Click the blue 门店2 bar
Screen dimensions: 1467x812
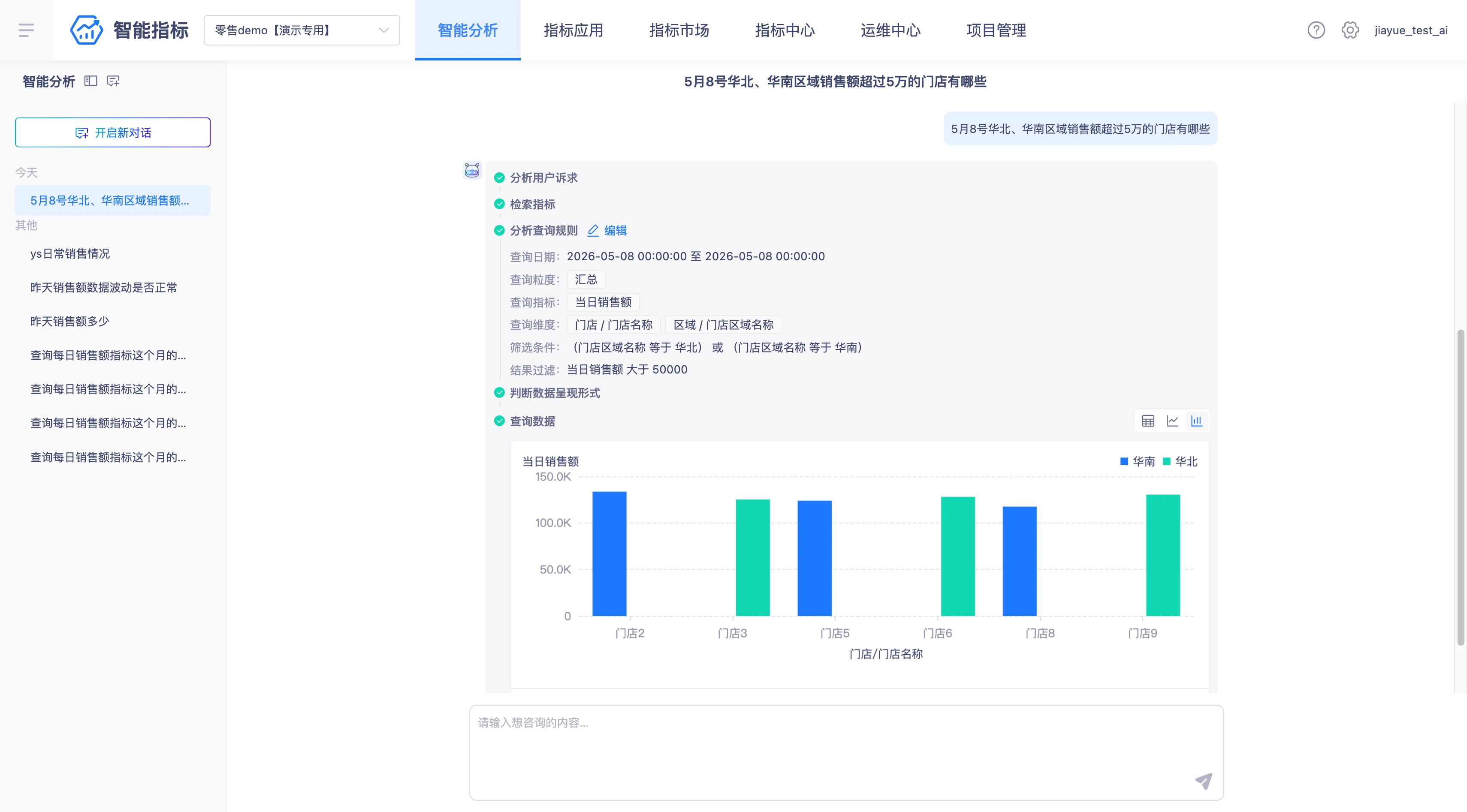[610, 553]
